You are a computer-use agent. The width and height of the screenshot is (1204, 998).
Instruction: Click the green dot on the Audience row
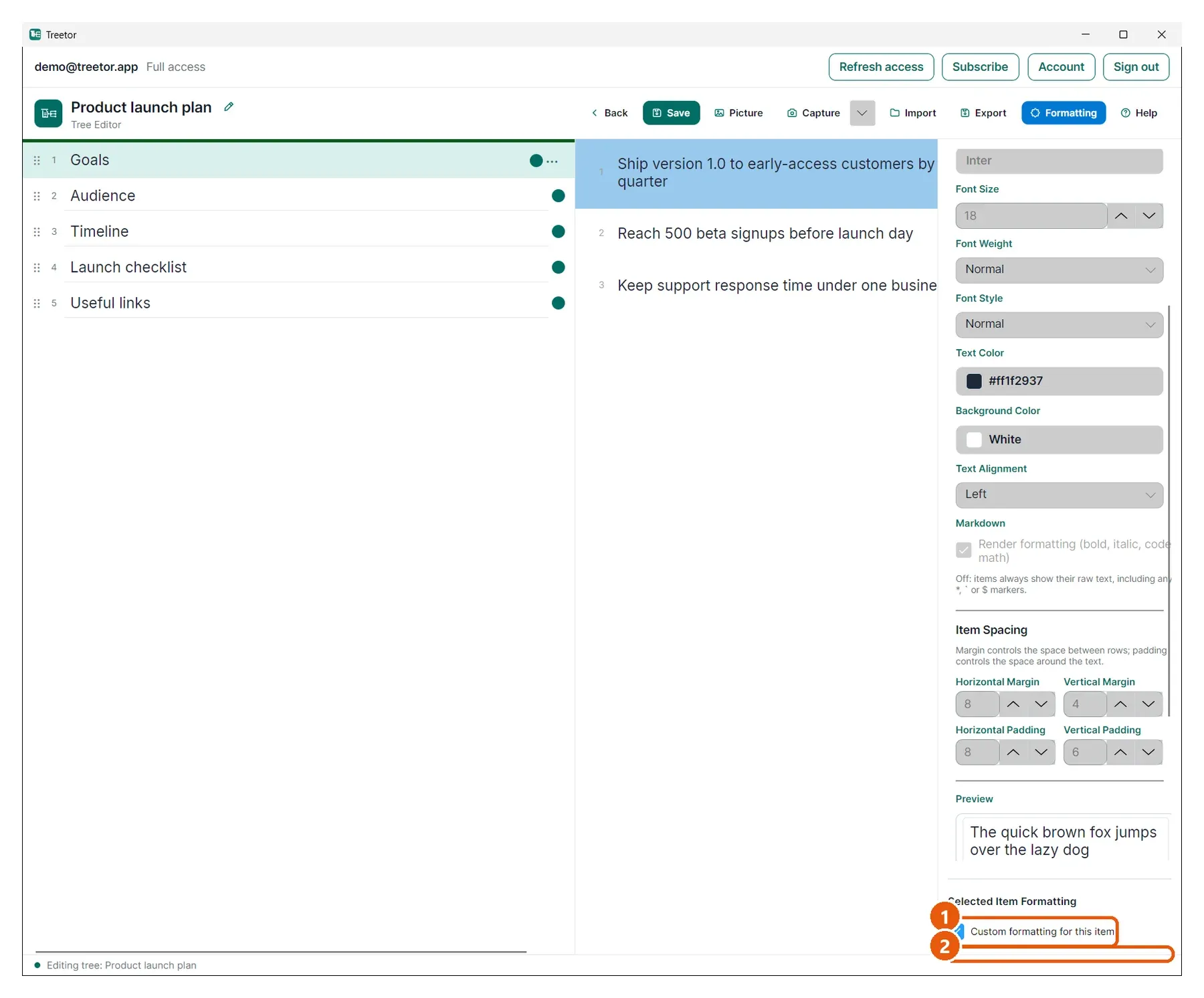pos(559,196)
